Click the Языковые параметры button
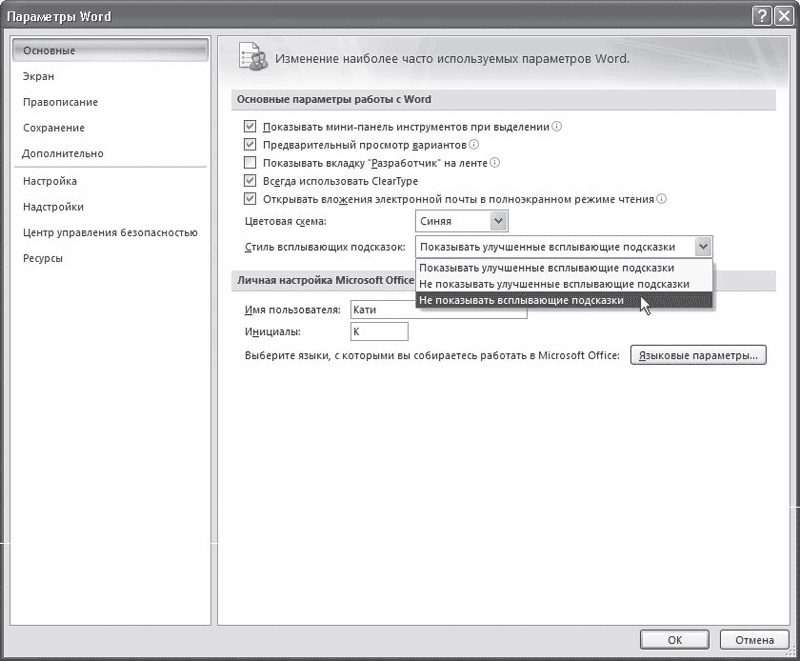This screenshot has width=800, height=661. 698,355
